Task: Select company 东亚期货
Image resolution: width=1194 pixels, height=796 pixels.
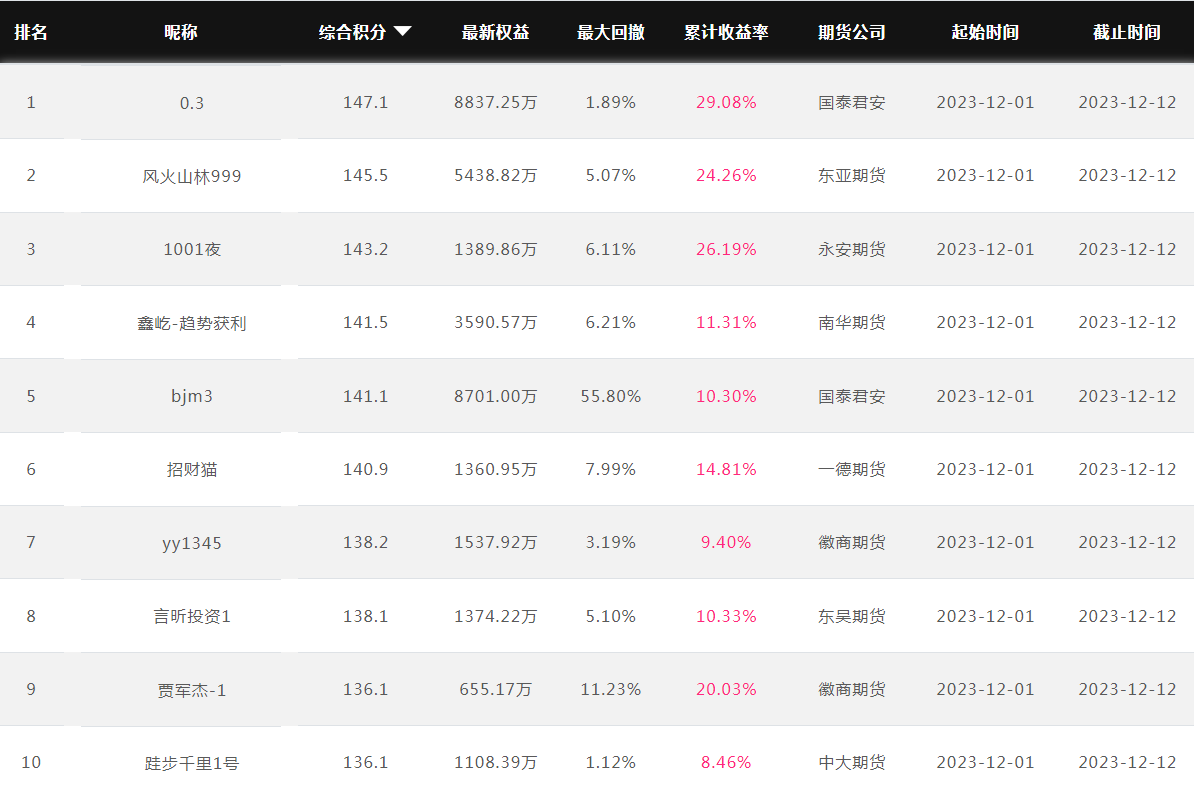Action: (x=851, y=176)
